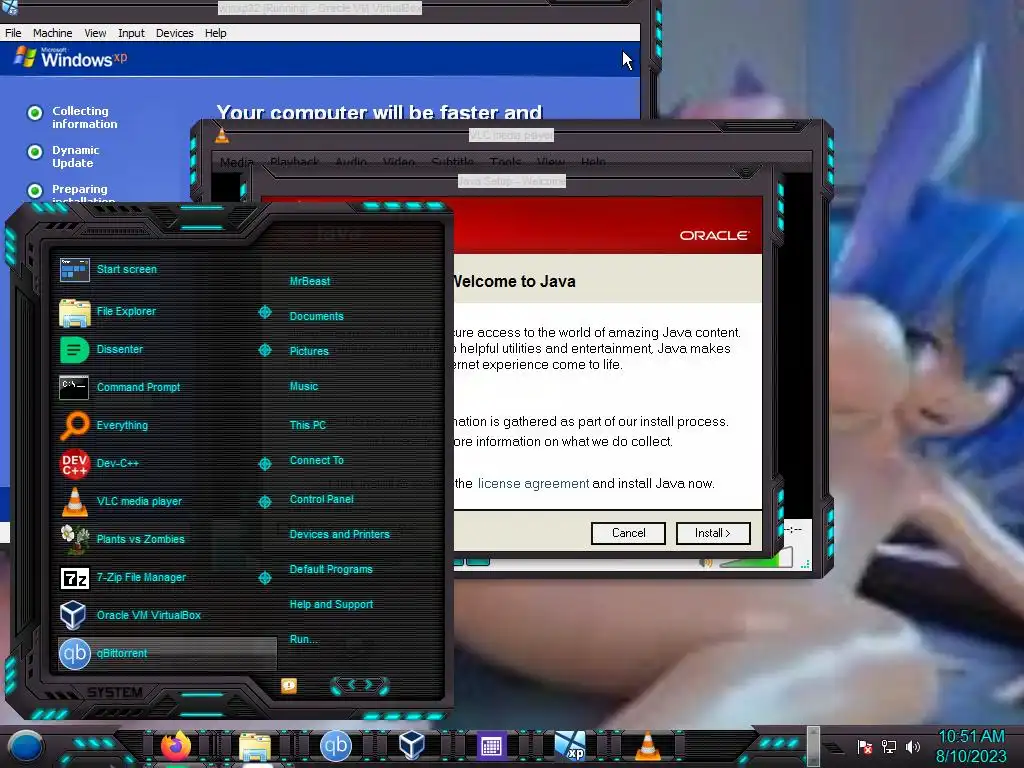Open MrBeast user folder
The height and width of the screenshot is (768, 1024).
click(x=310, y=281)
